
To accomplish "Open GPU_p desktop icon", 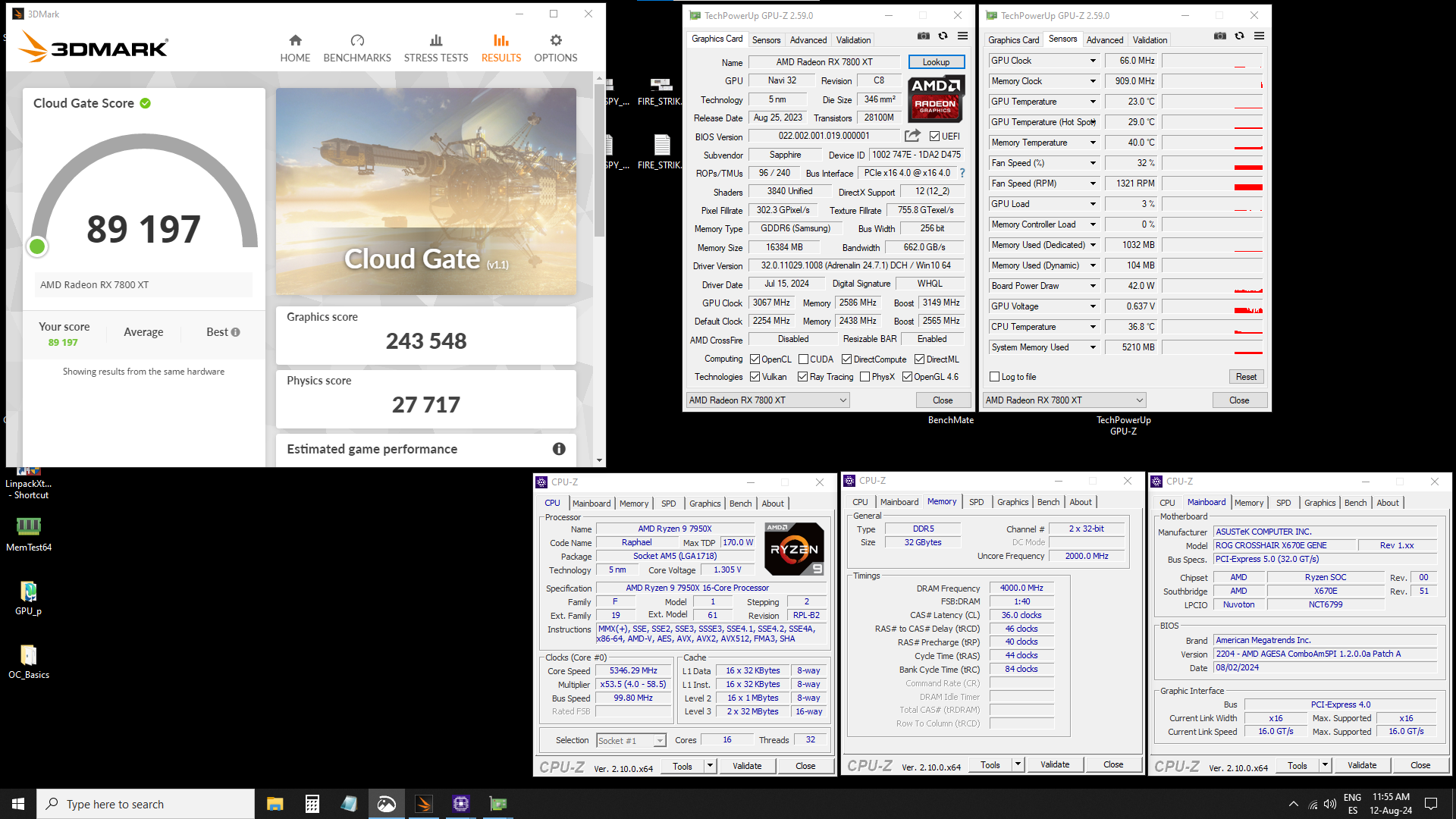I will (29, 598).
